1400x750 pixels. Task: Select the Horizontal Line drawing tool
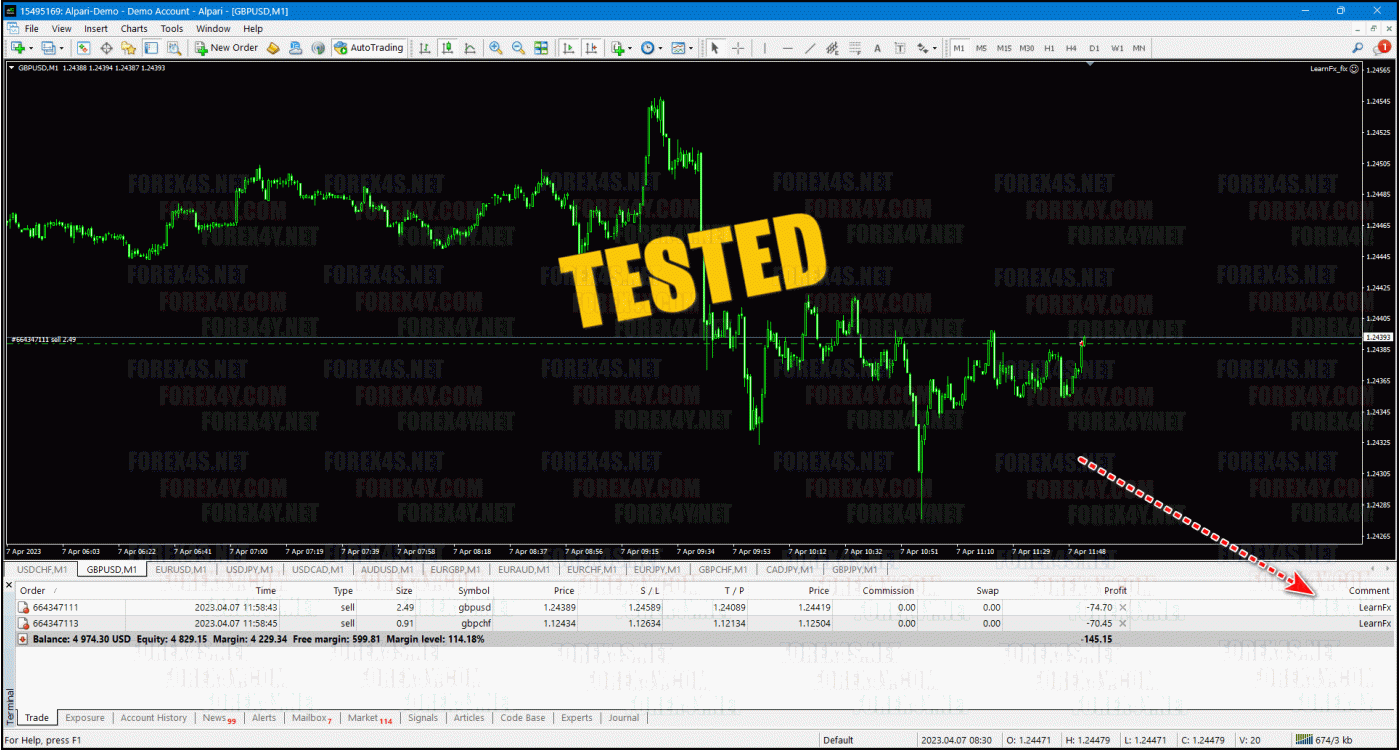pos(787,48)
